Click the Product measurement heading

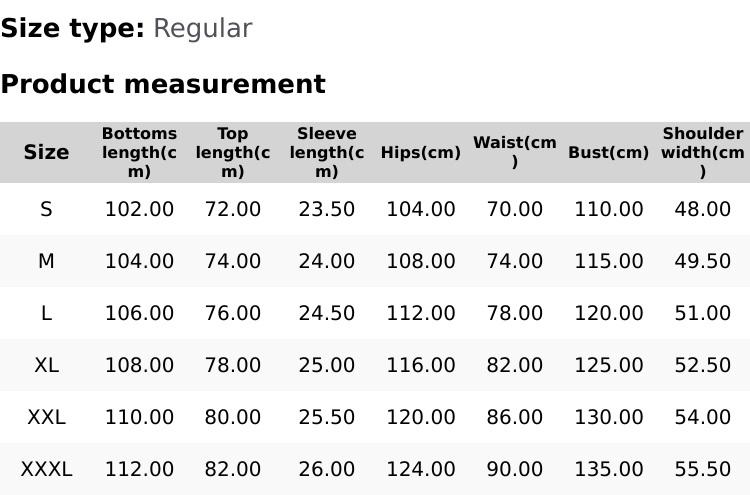tap(163, 84)
